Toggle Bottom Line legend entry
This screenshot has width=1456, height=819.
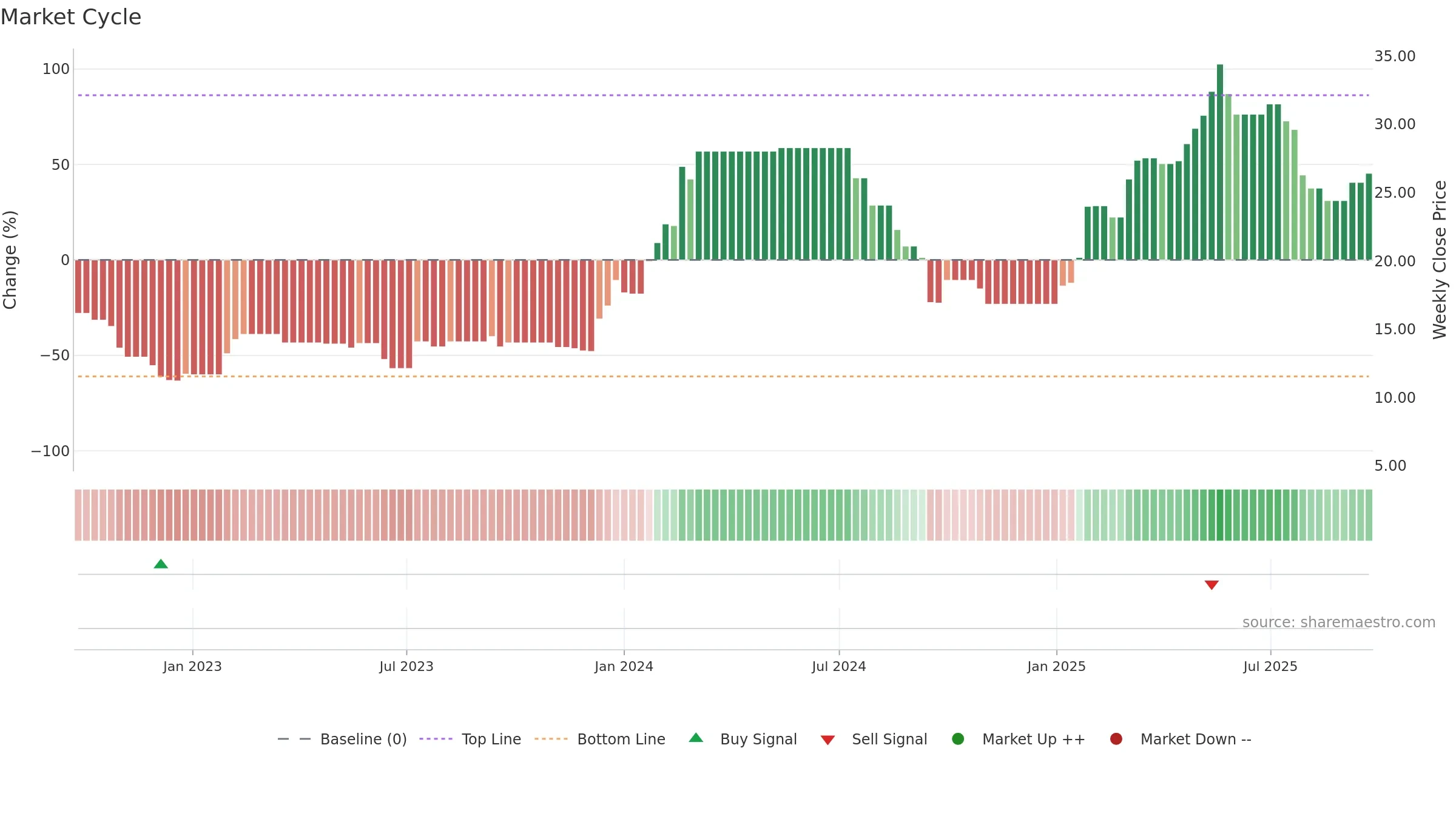(x=600, y=739)
